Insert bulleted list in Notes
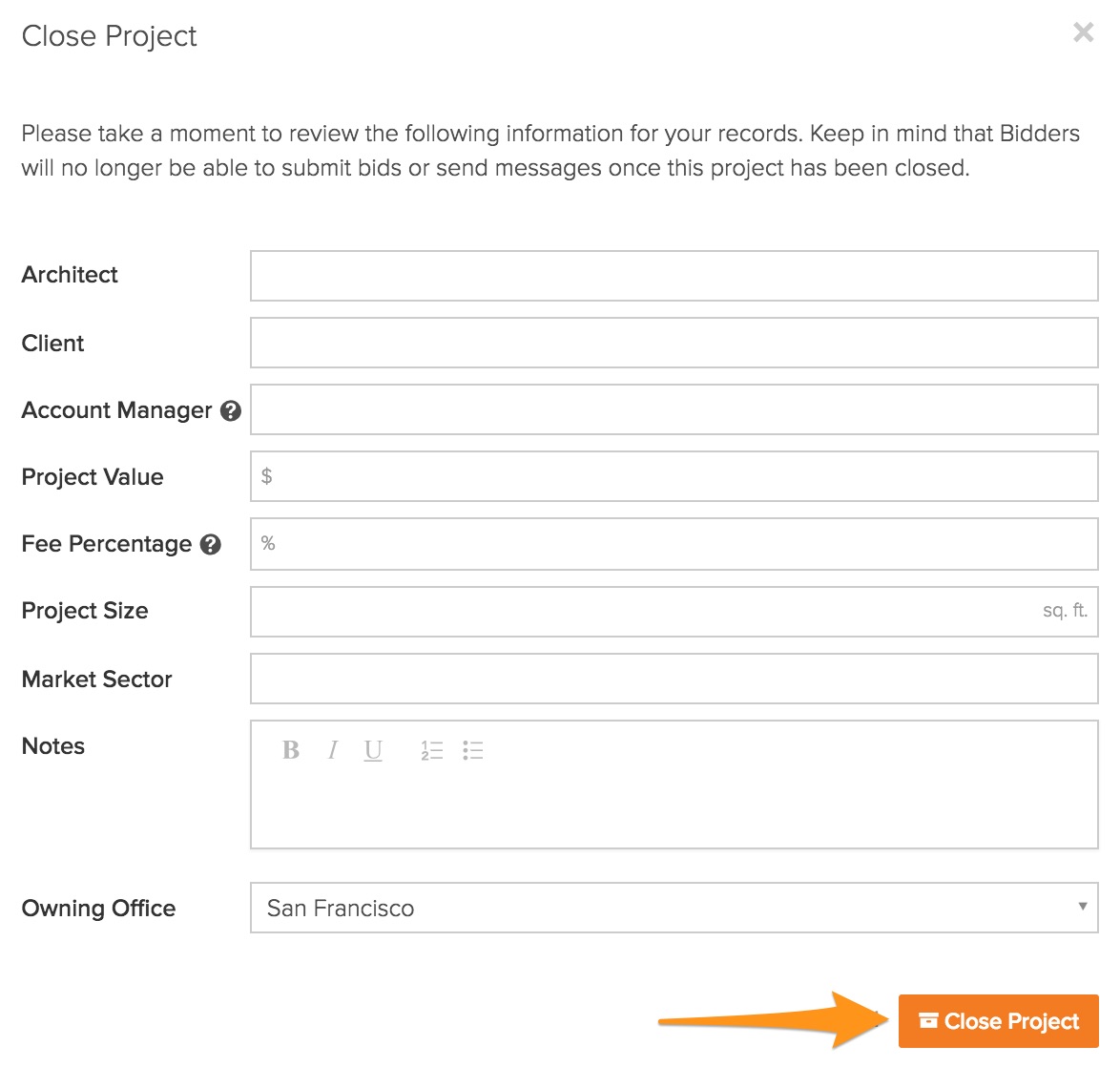 coord(473,751)
